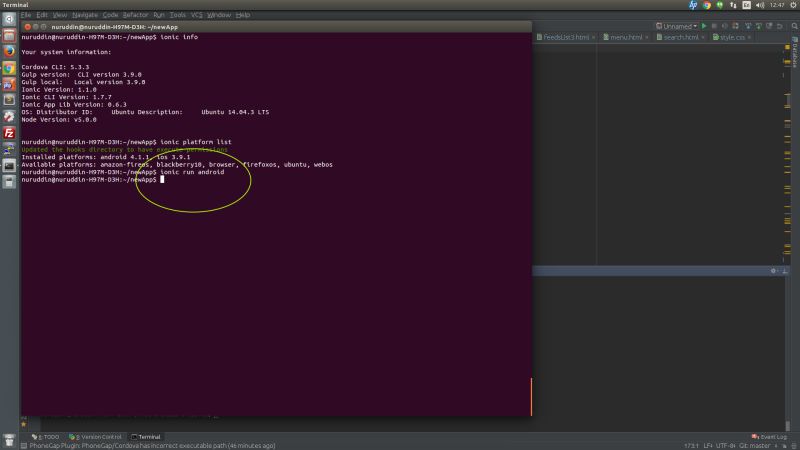Viewport: 800px width, 450px height.
Task: Click the PhoneGap Plugin status message
Action: [152, 446]
